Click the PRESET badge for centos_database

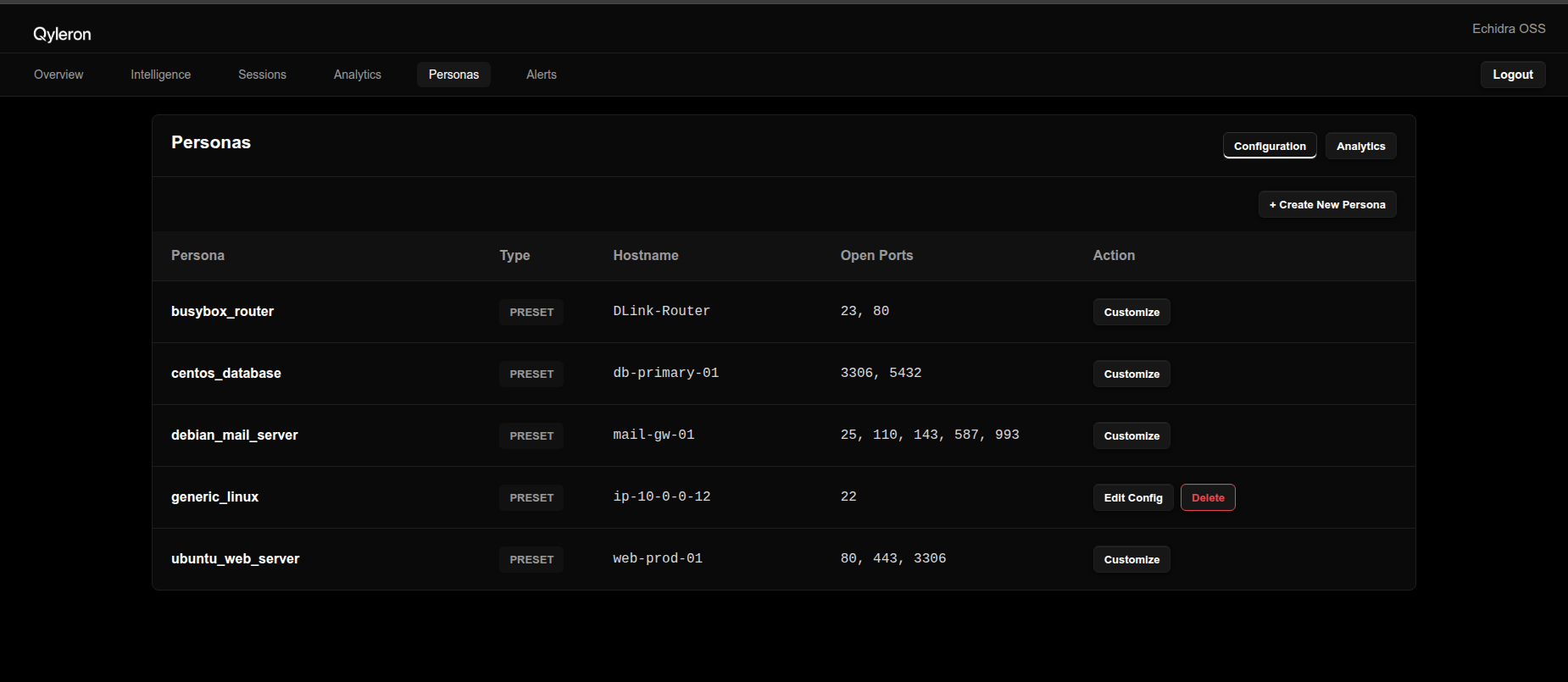pos(531,374)
